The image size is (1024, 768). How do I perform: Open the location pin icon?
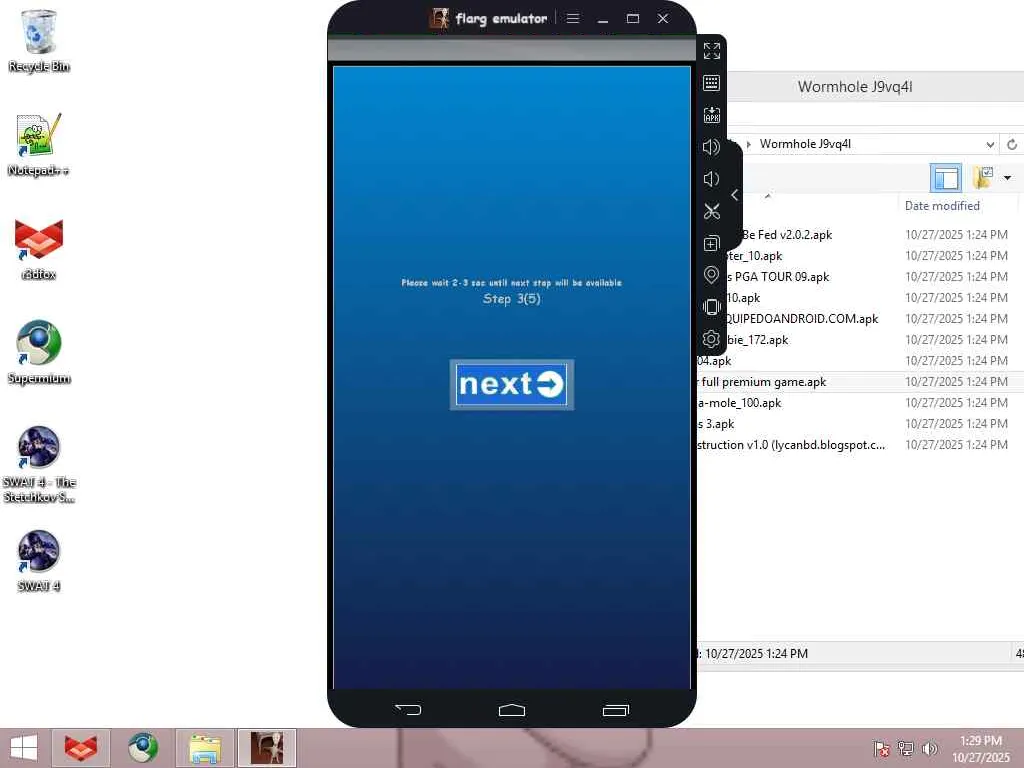pyautogui.click(x=711, y=275)
